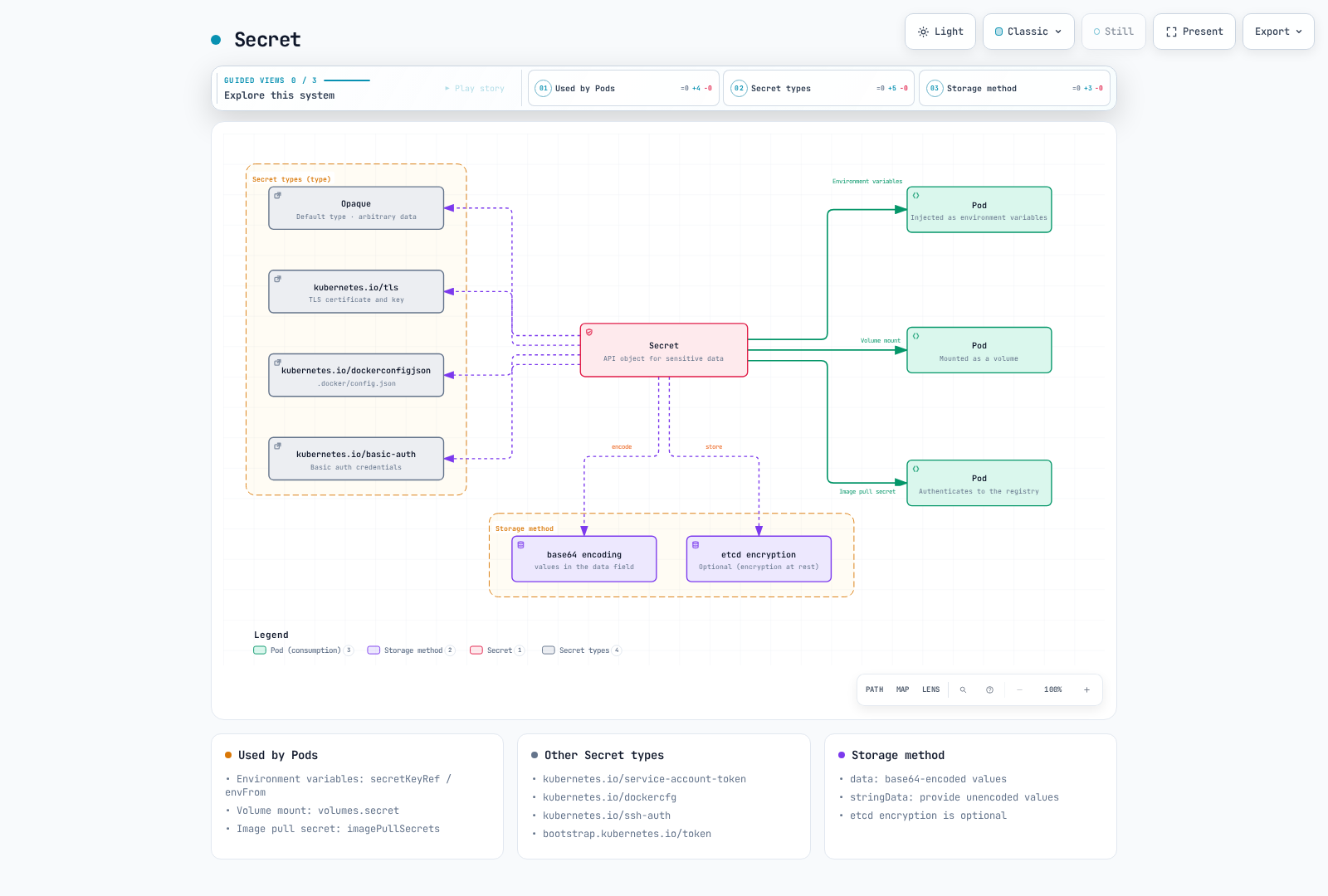Toggle the Light theme button
Viewport: 1328px width, 896px height.
940,32
